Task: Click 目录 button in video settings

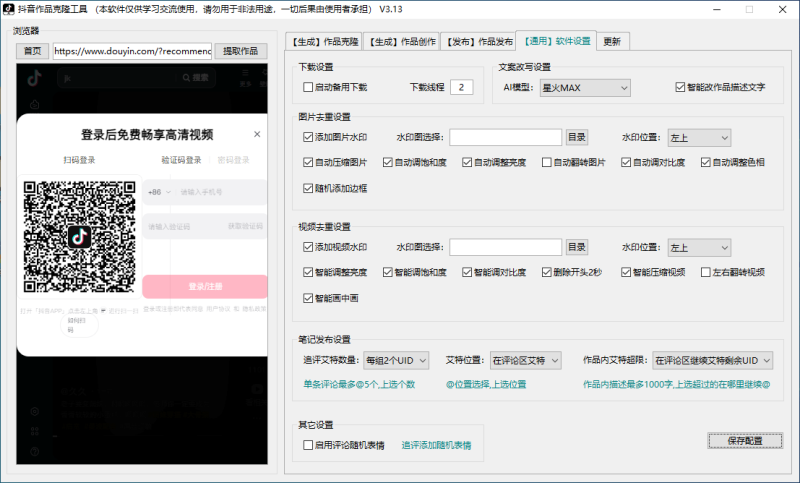Action: click(x=577, y=247)
